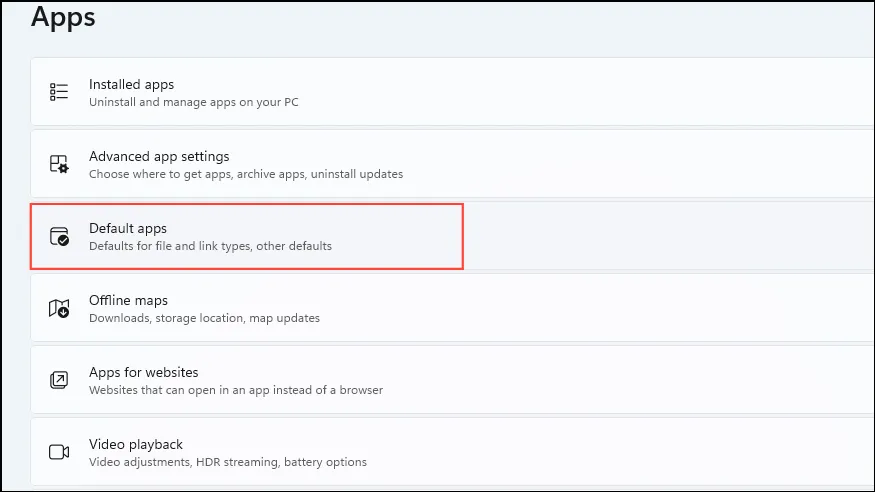Click the Installed apps list icon
Screen dimensions: 875x492
click(x=59, y=91)
